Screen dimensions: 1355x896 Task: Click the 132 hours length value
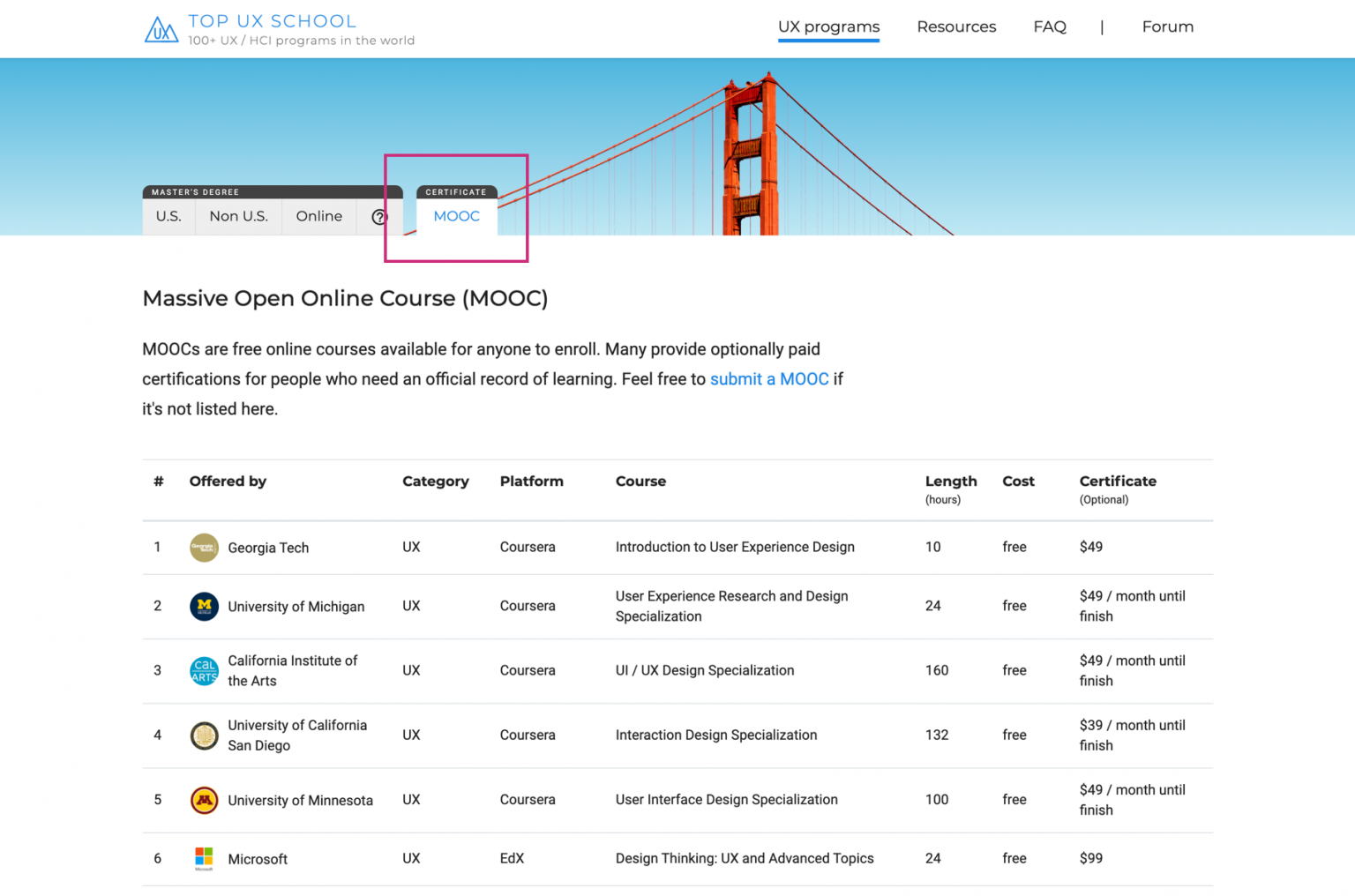click(x=937, y=735)
